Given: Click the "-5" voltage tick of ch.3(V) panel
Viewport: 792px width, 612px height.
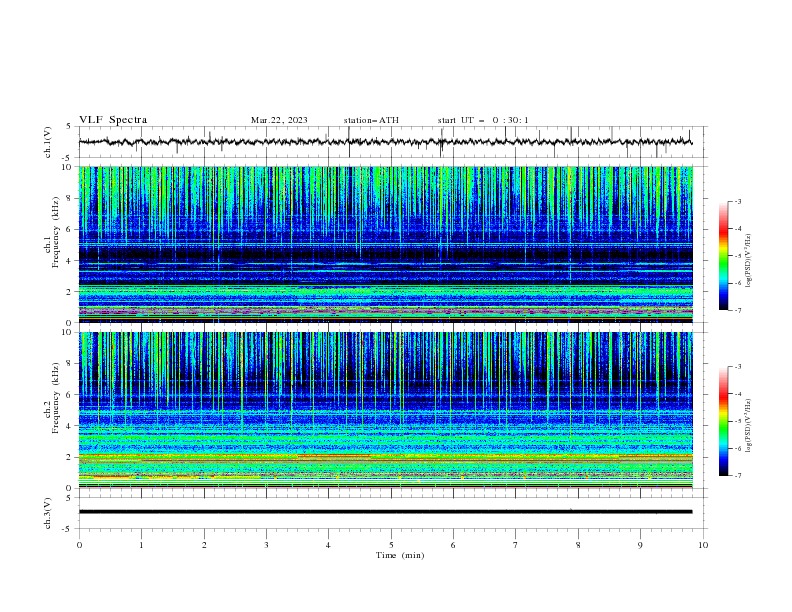Looking at the screenshot, I should [x=68, y=529].
